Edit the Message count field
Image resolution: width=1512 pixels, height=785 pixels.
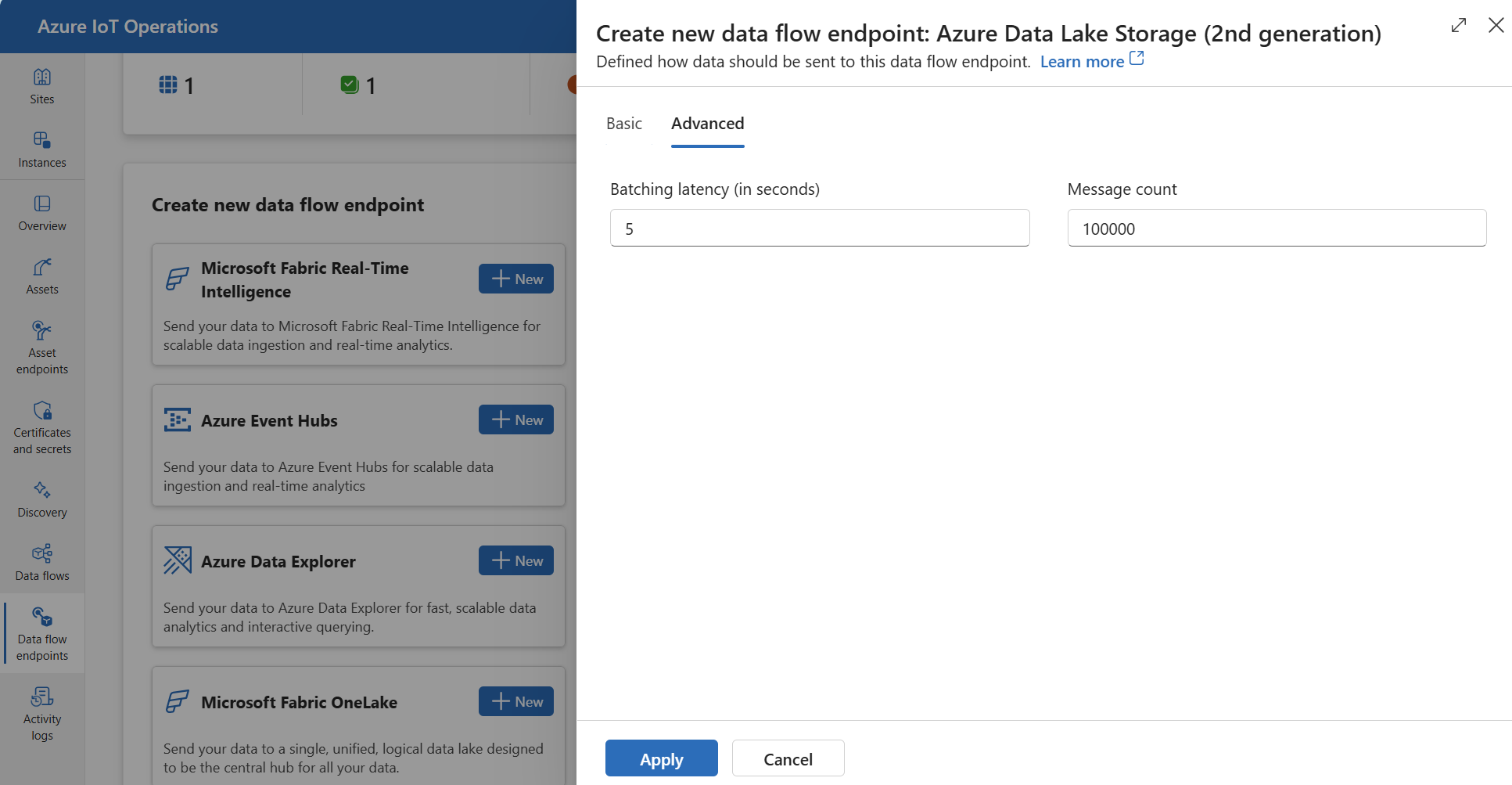[1276, 228]
